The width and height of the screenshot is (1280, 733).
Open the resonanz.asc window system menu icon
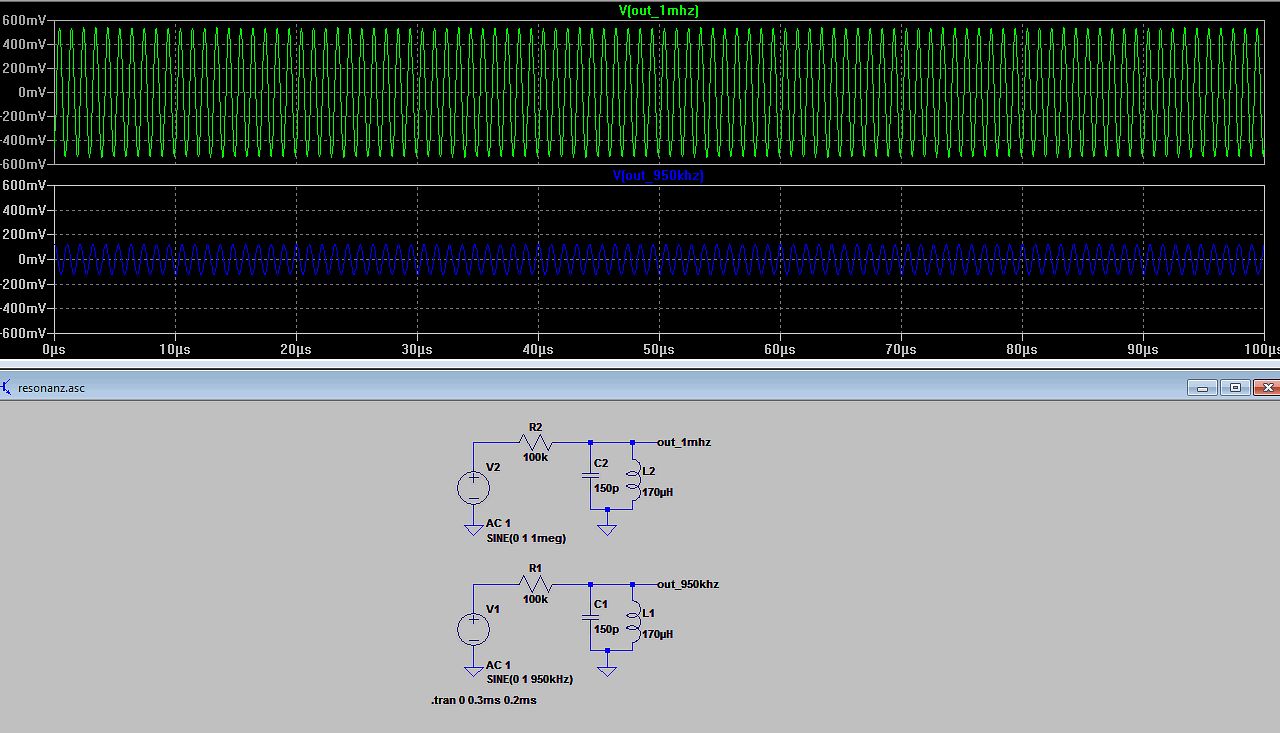(7, 387)
